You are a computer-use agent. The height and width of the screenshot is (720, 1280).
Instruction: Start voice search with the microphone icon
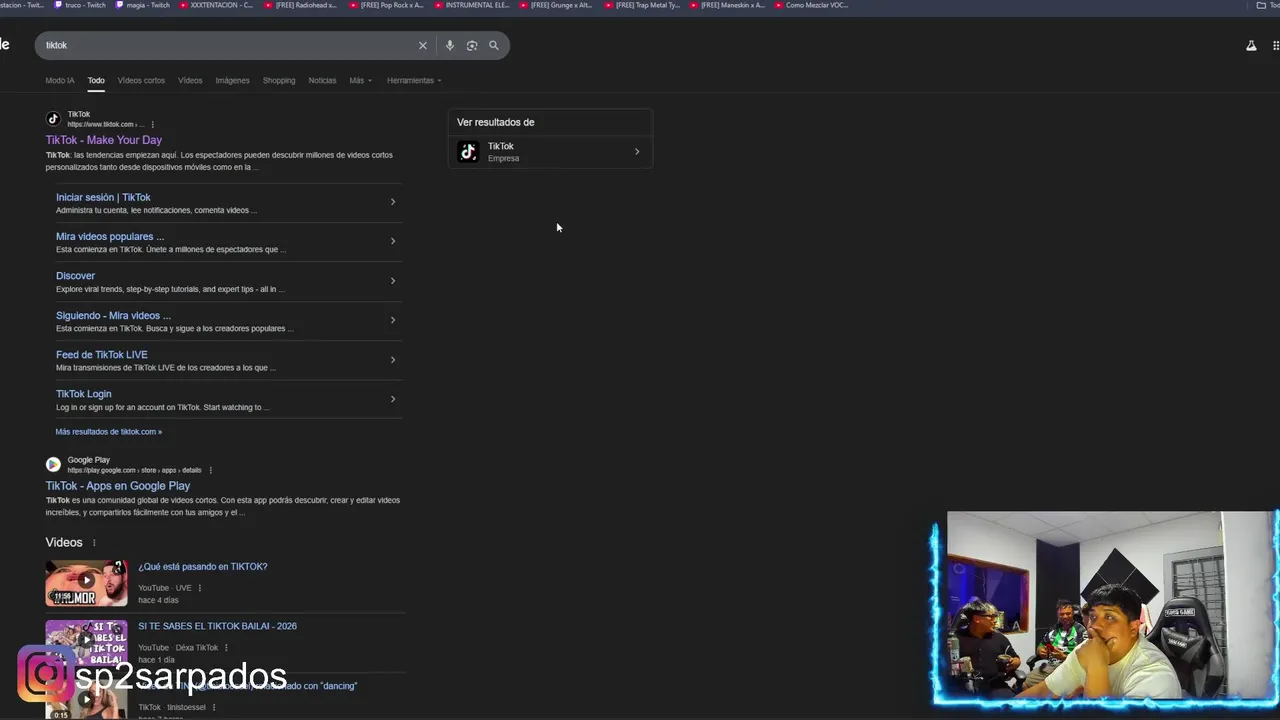pyautogui.click(x=449, y=45)
